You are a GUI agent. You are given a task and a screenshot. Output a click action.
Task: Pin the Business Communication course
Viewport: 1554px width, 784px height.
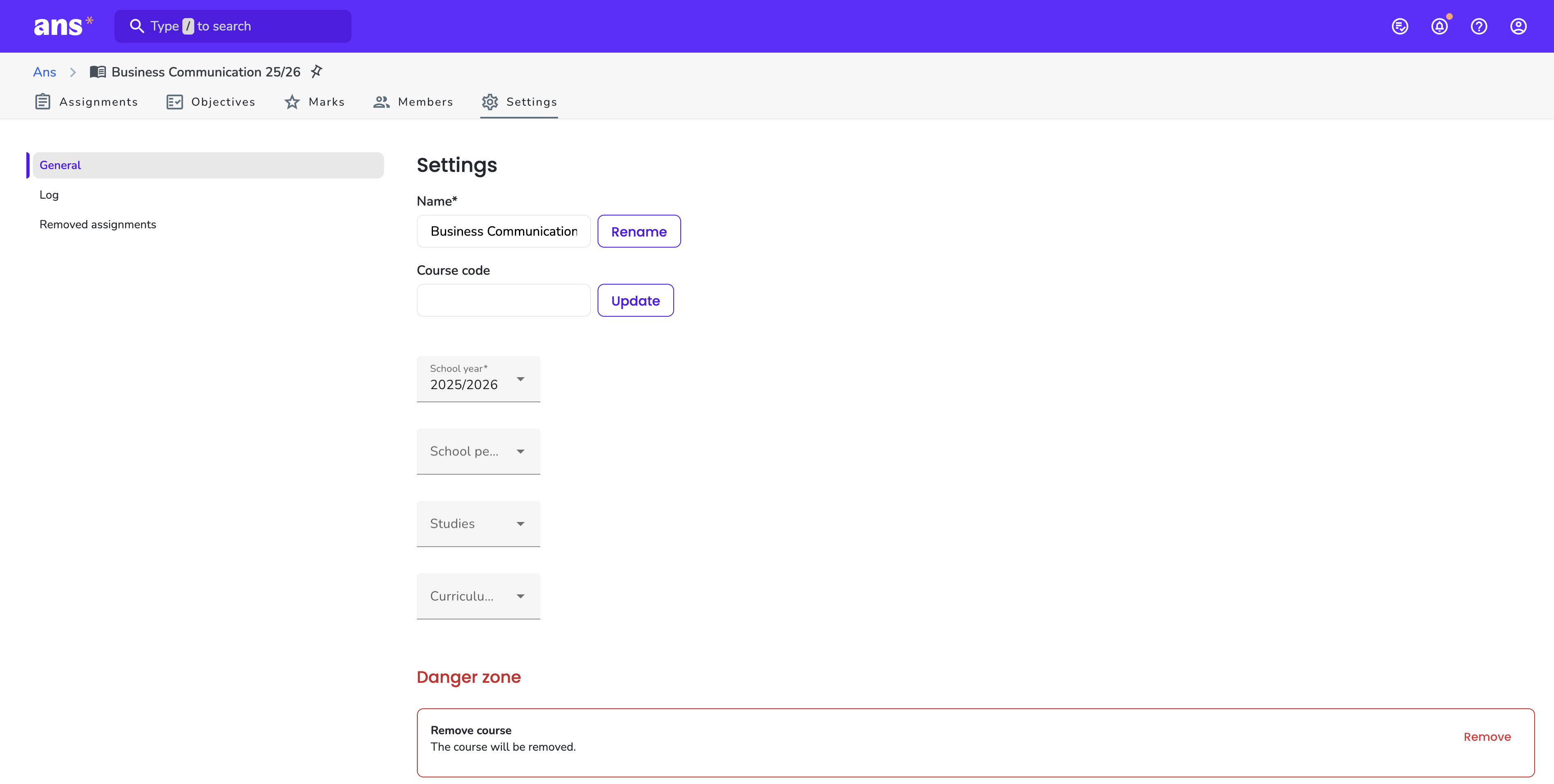pyautogui.click(x=317, y=72)
